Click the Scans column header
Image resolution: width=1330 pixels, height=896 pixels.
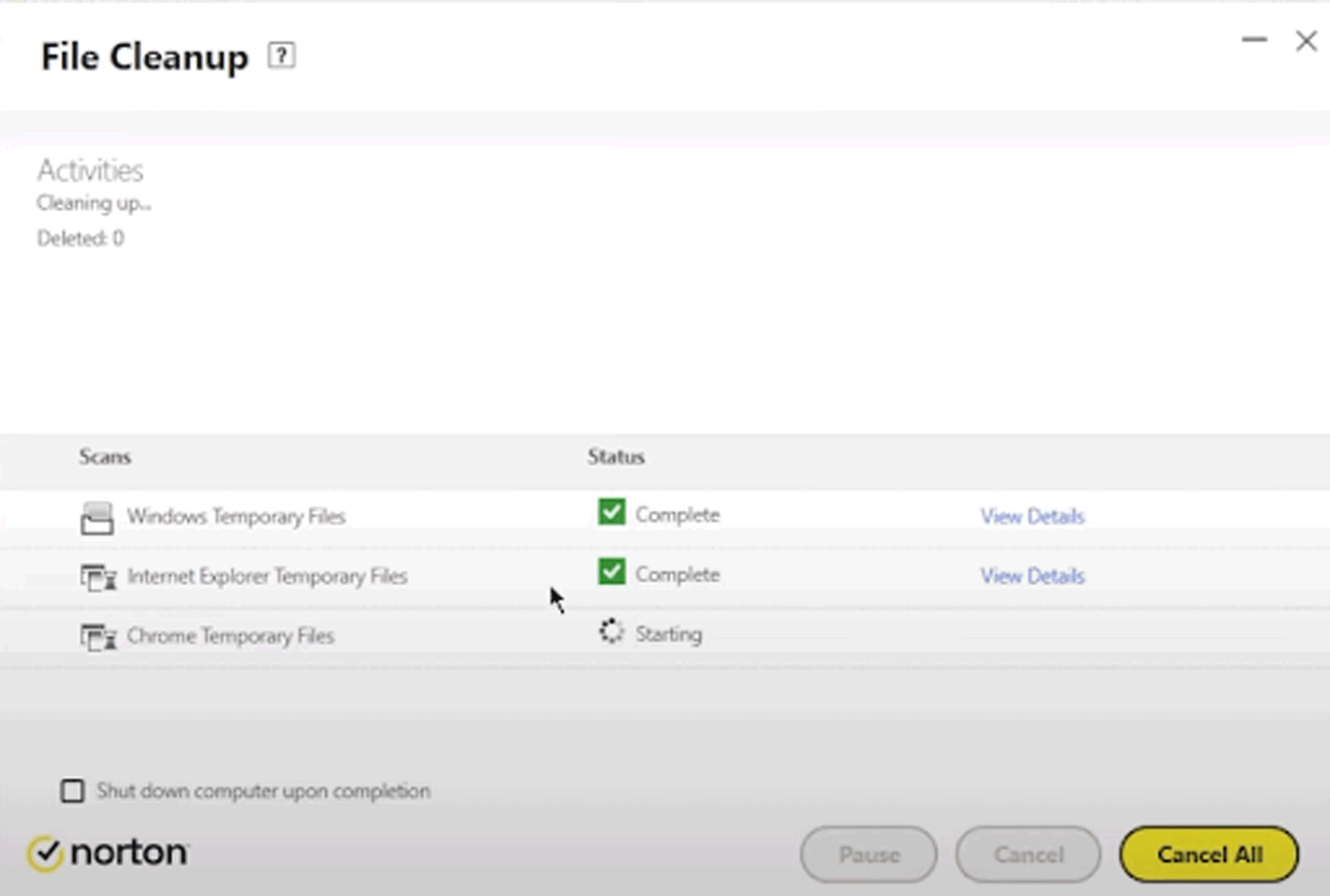105,457
